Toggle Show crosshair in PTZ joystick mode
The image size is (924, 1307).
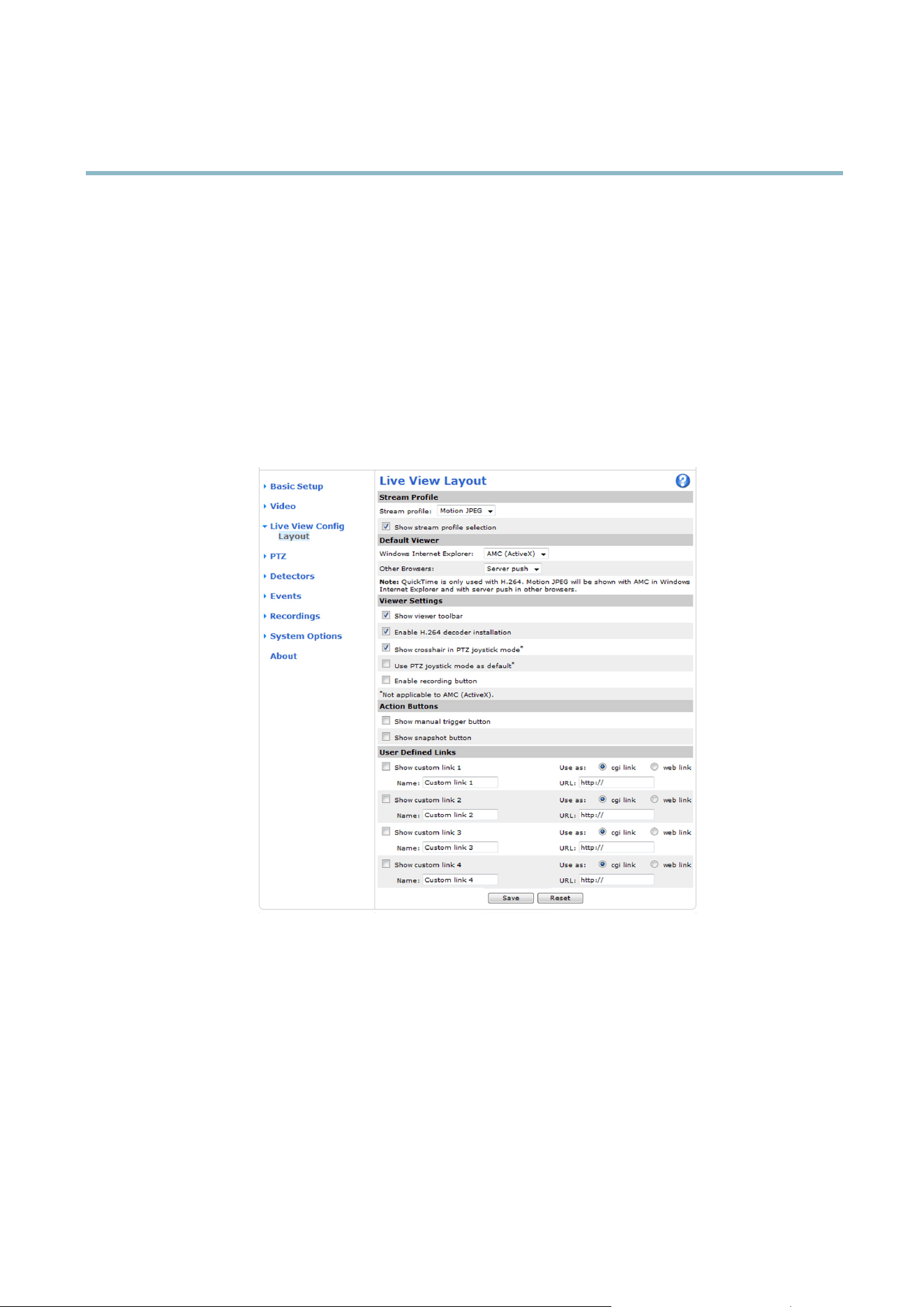click(x=386, y=648)
